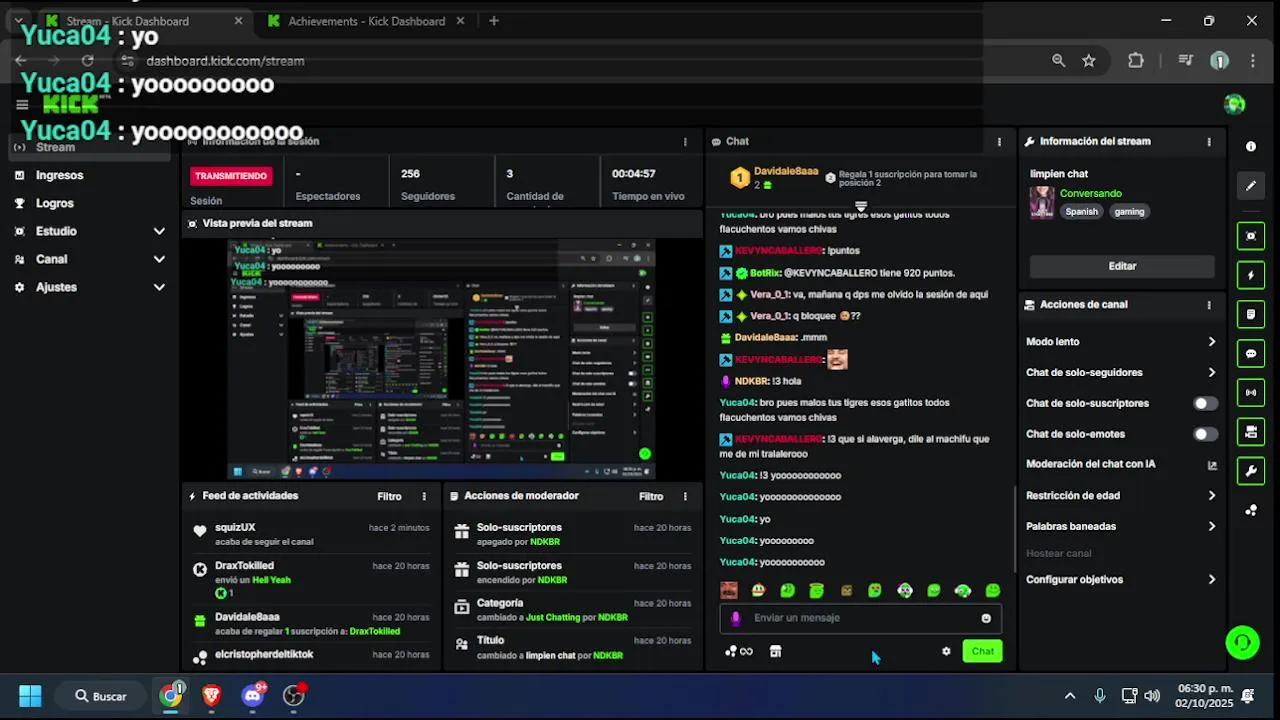Open Información del stream three-dot menu
Viewport: 1280px width, 720px height.
[1209, 142]
